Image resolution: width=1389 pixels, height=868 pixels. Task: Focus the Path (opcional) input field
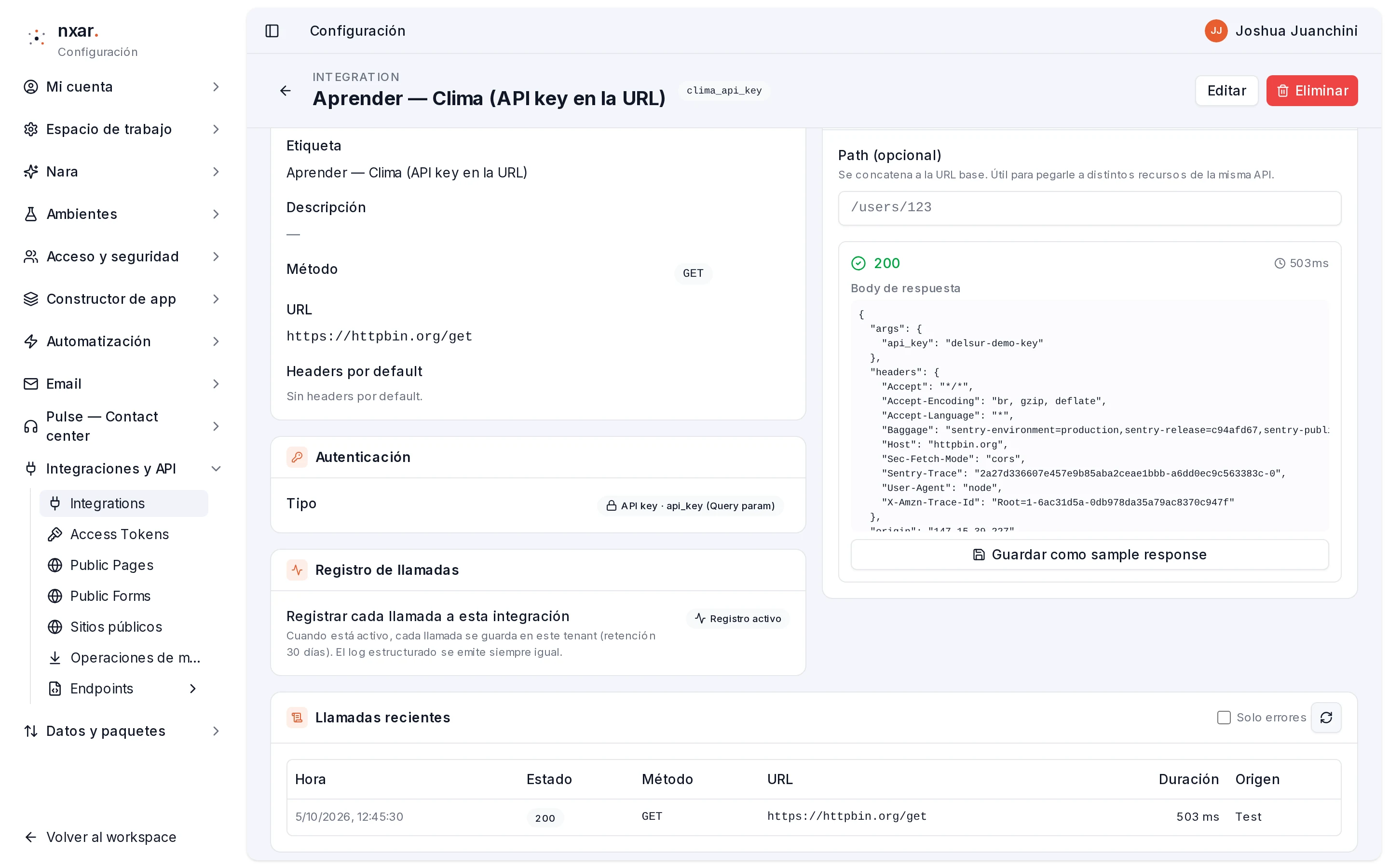click(x=1089, y=208)
